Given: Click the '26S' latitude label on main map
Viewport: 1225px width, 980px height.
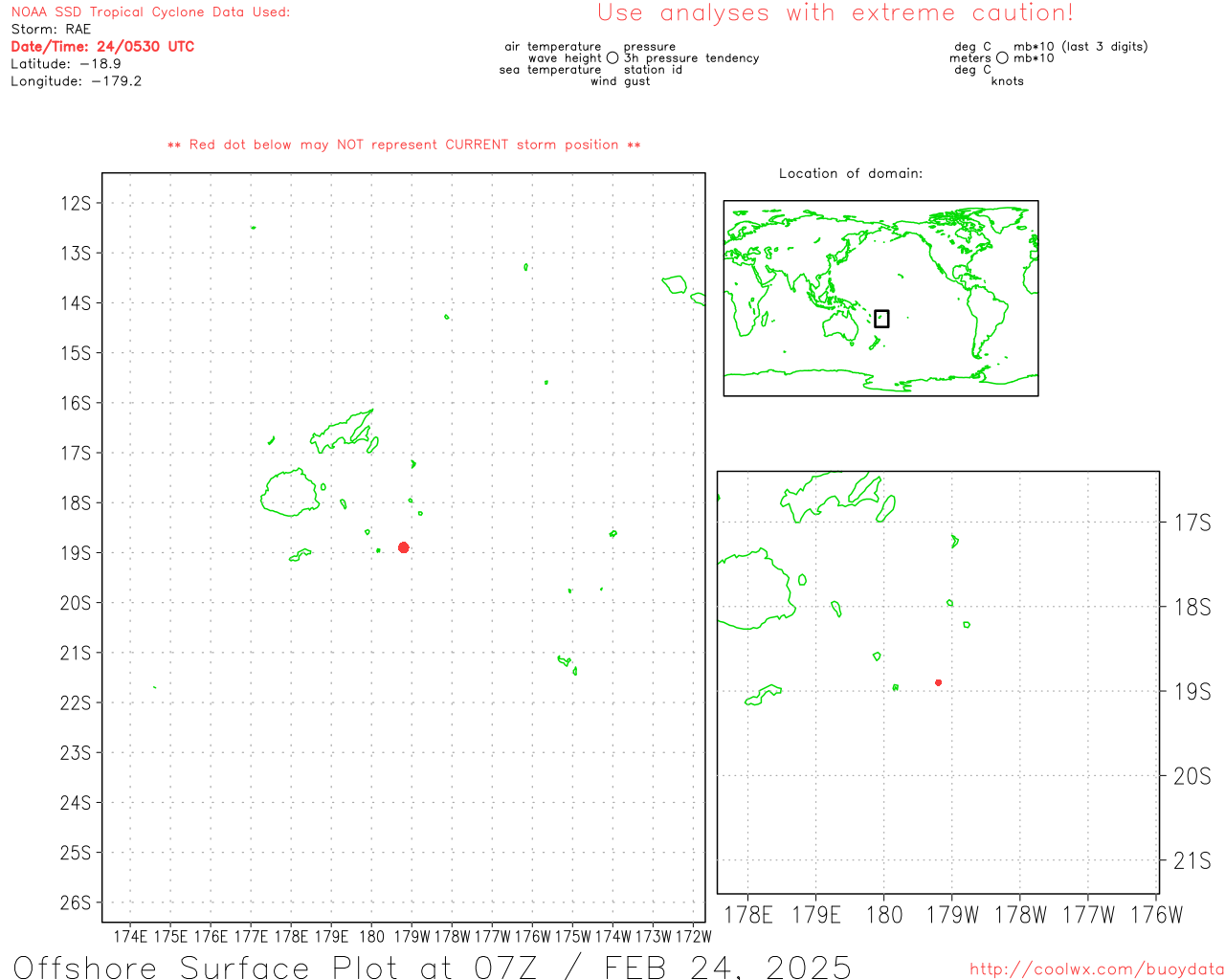Looking at the screenshot, I should click(76, 902).
